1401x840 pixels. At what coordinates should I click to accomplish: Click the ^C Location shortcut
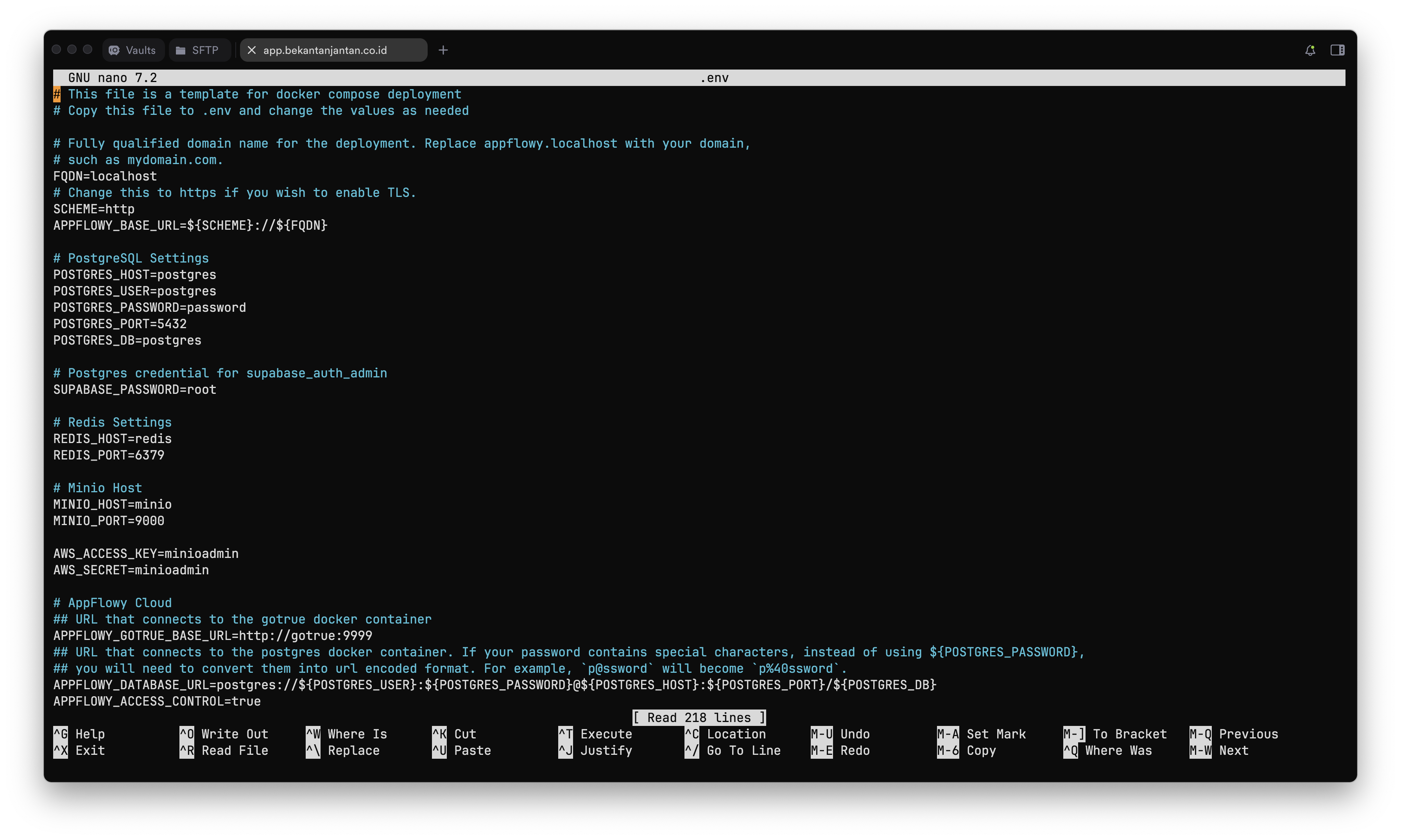point(726,734)
